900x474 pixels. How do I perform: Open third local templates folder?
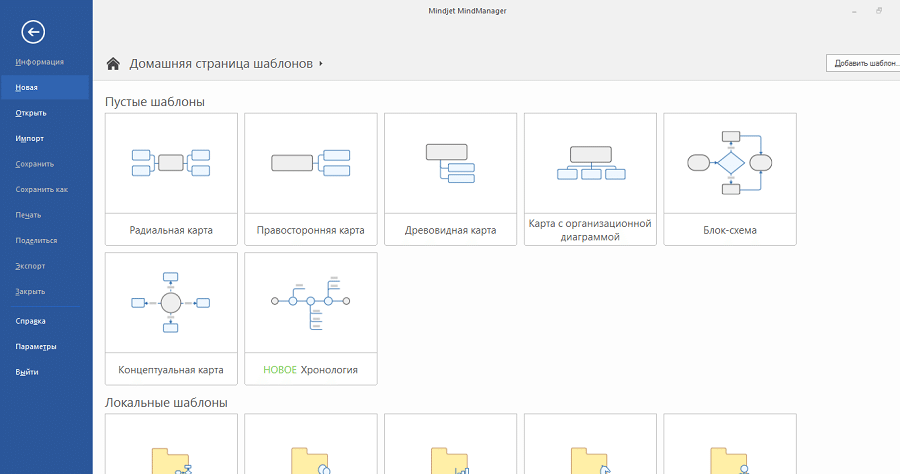(451, 461)
